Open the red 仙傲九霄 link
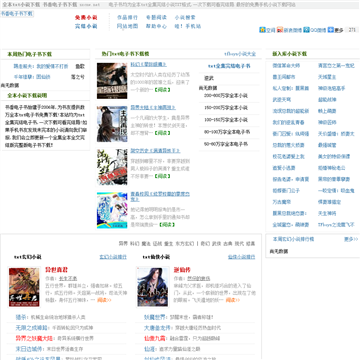 [155, 338]
